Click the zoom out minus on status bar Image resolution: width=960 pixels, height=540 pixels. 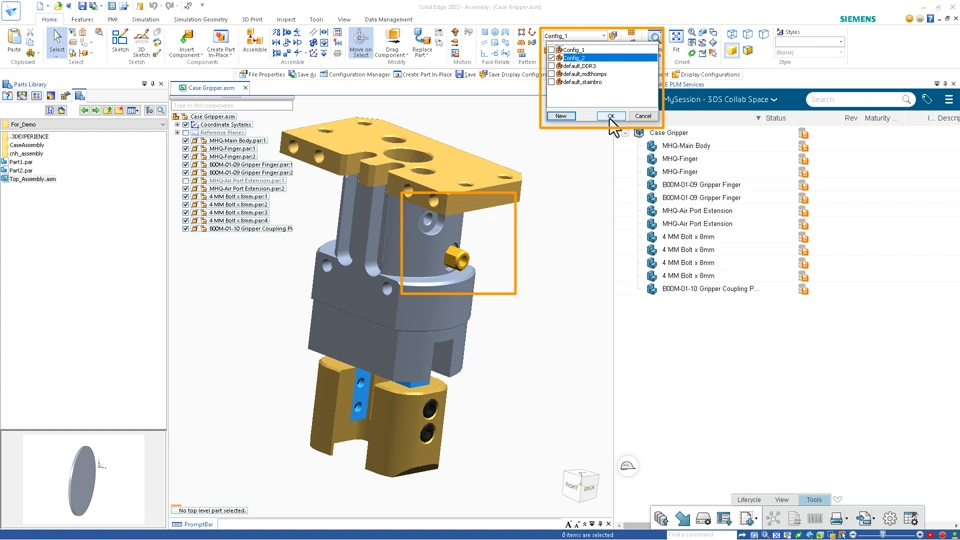pos(853,534)
